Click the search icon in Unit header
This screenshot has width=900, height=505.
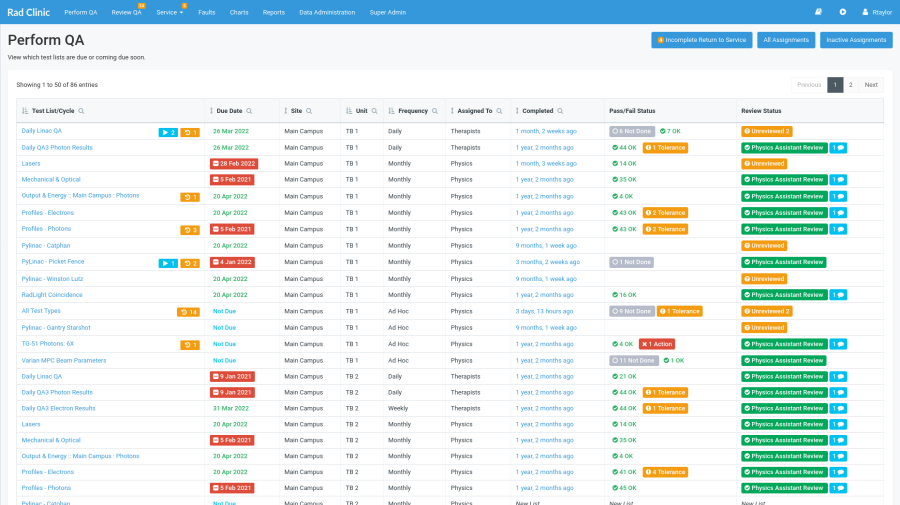tap(374, 111)
